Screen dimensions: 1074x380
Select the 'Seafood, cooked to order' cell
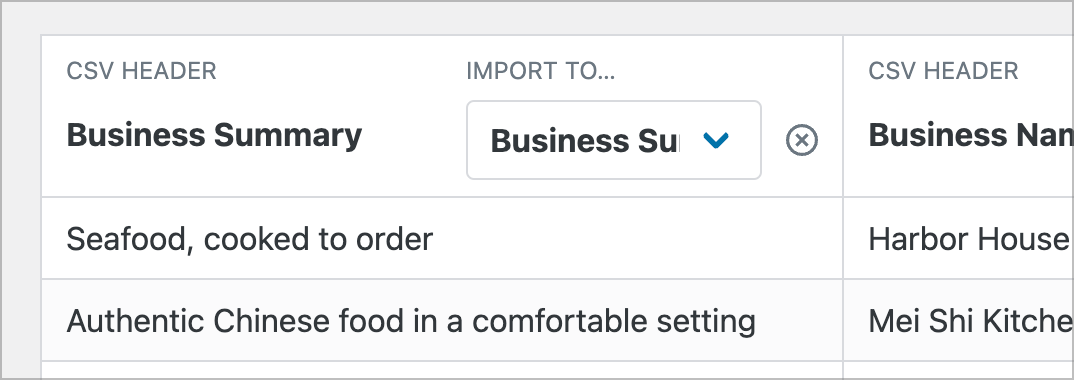[442, 239]
